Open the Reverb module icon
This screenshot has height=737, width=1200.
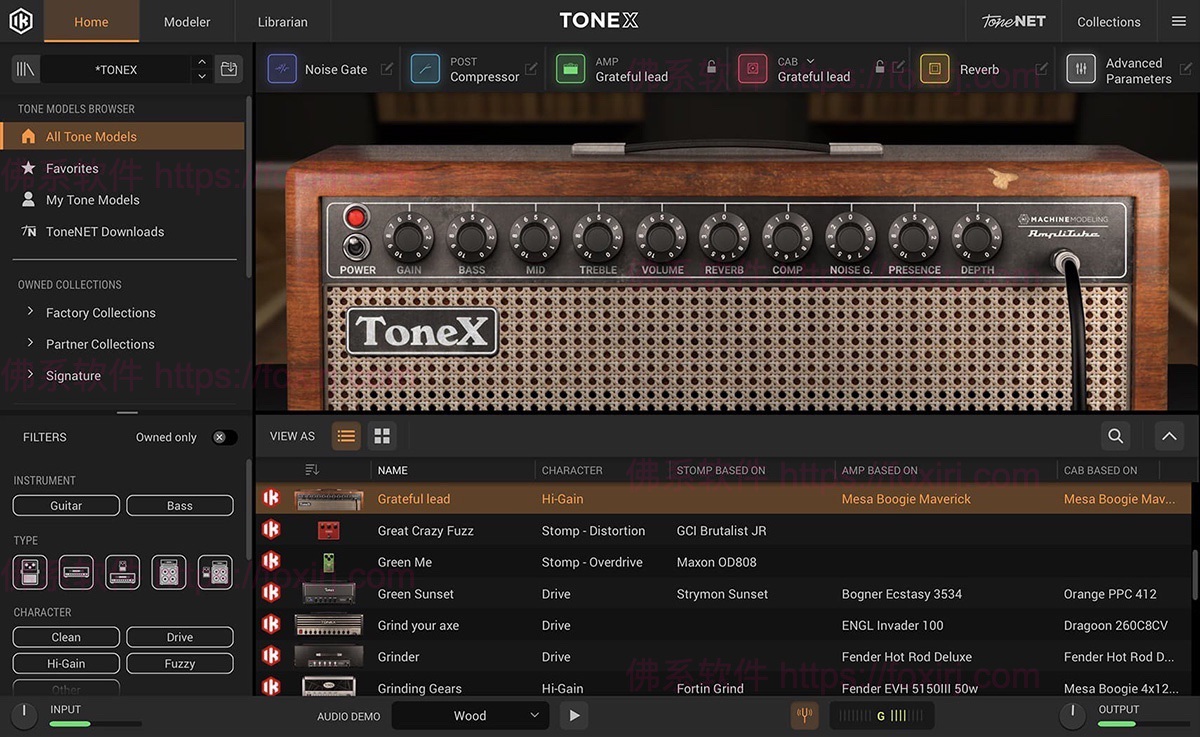click(935, 68)
